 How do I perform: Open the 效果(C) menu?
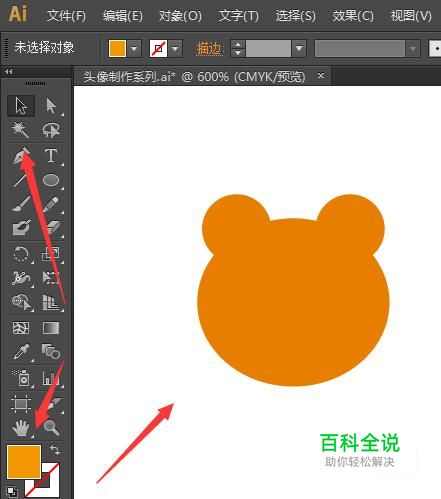click(353, 16)
